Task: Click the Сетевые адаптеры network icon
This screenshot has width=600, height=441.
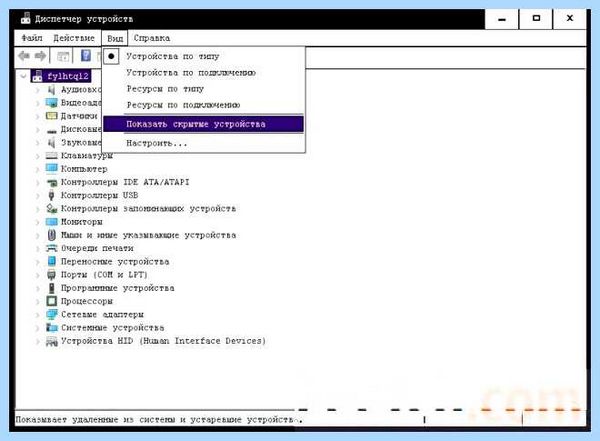Action: 51,314
